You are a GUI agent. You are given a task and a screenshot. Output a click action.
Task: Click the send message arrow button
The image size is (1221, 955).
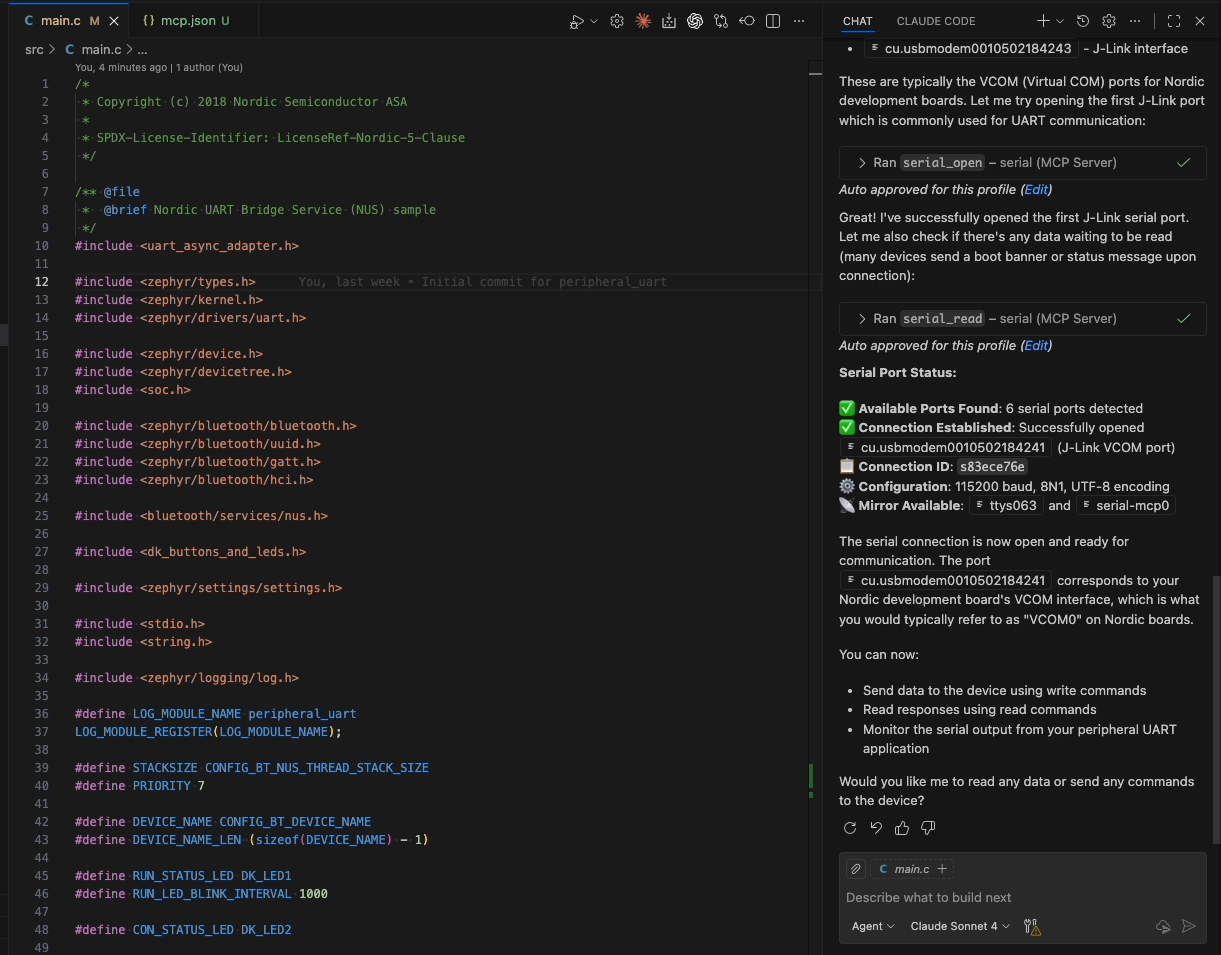(1189, 927)
